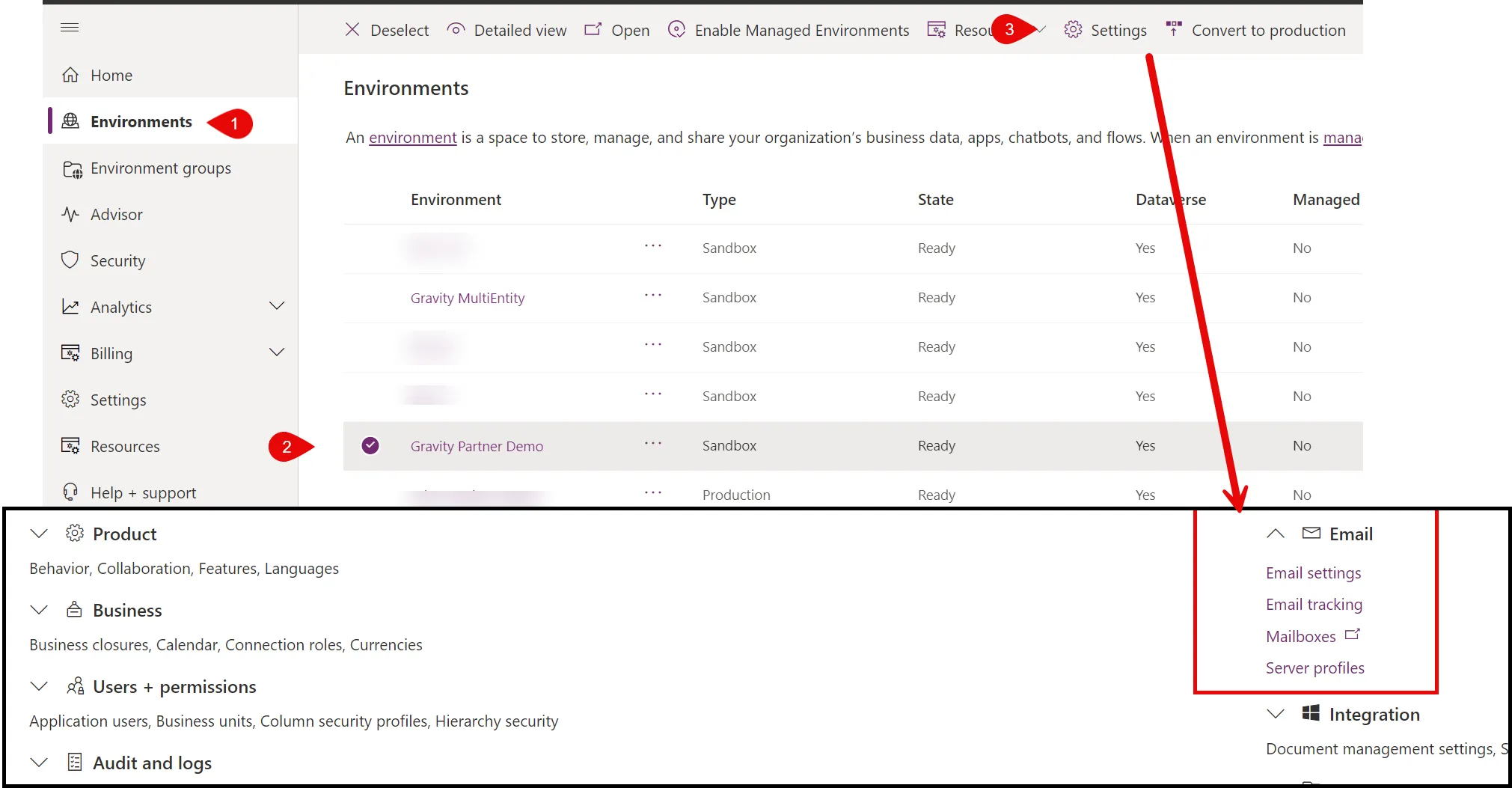Screen dimensions: 1512x788
Task: Expand the Product settings section
Action: tap(39, 534)
